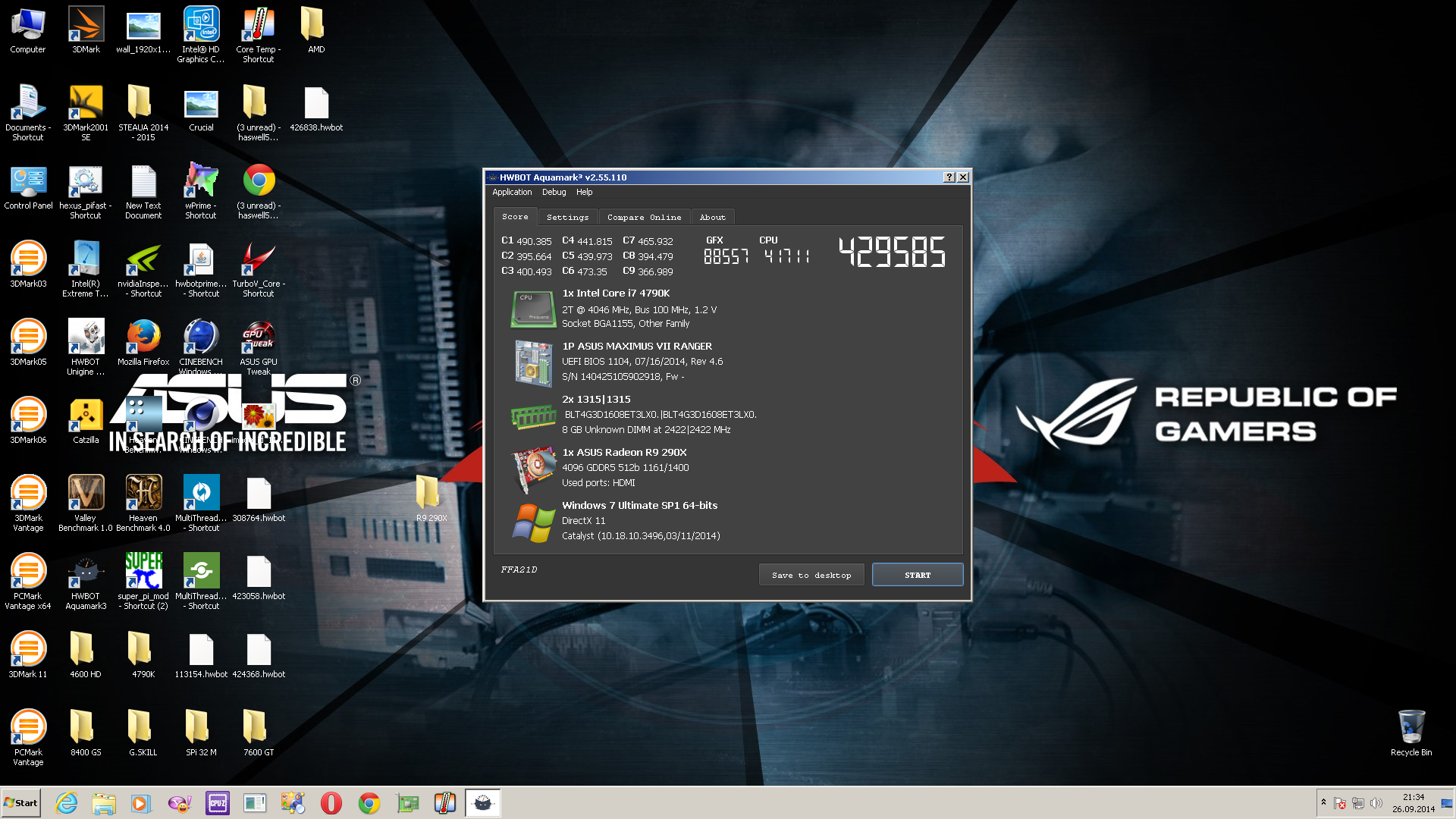This screenshot has height=819, width=1456.
Task: Open Windows Explorer from taskbar
Action: pos(104,803)
